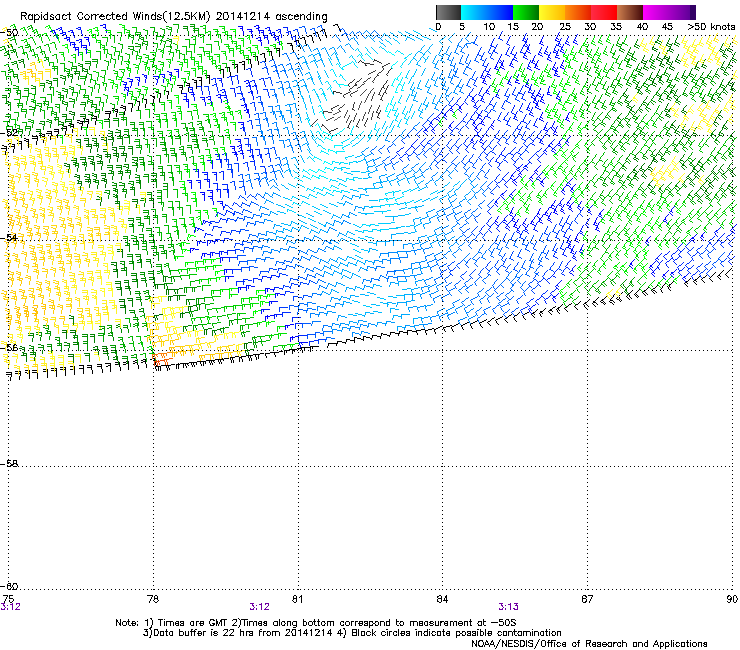
Task: Click the 78 longitude label
Action: 153,599
